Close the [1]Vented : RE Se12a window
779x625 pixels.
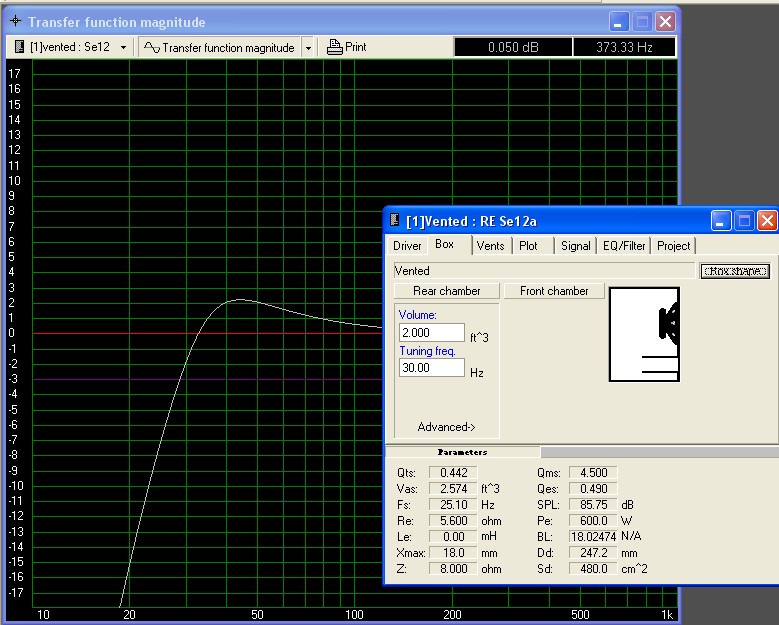(767, 221)
